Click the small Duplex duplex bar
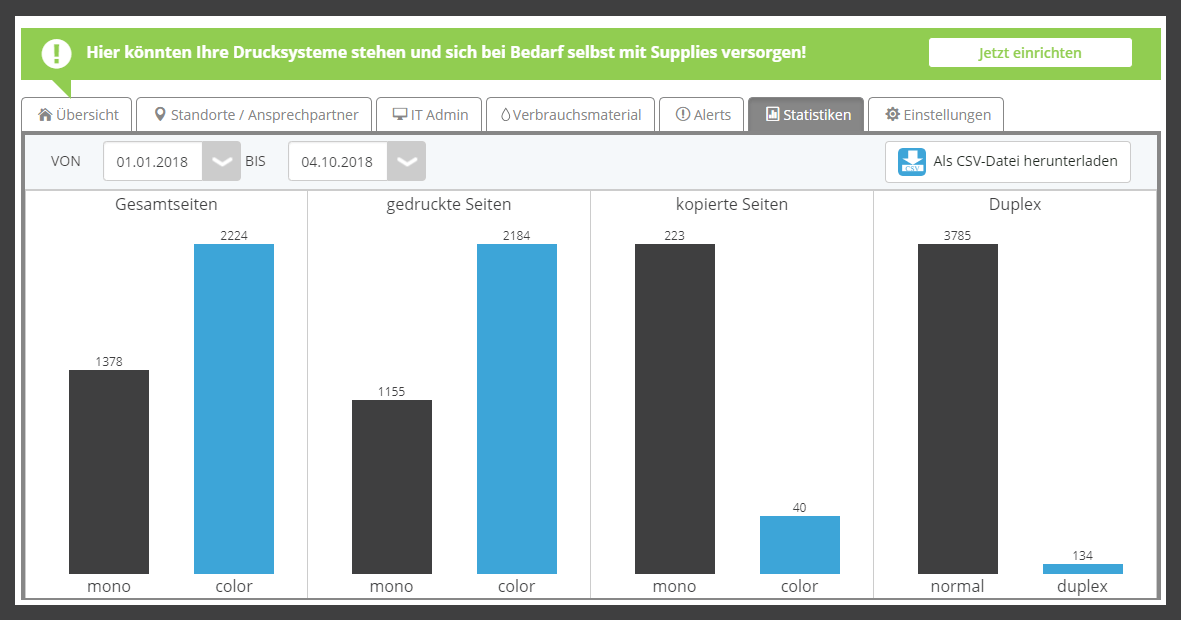Viewport: 1181px width, 620px height. click(x=1083, y=569)
